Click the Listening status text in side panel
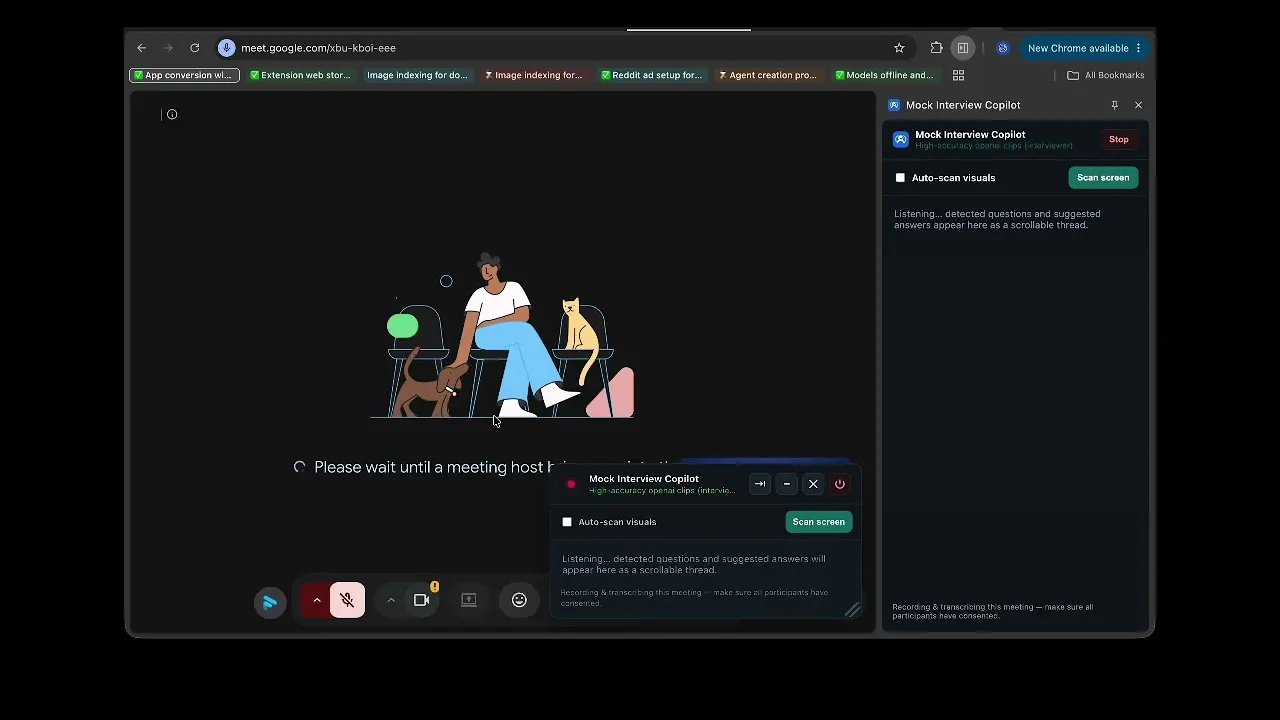This screenshot has height=720, width=1280. pyautogui.click(x=997, y=219)
